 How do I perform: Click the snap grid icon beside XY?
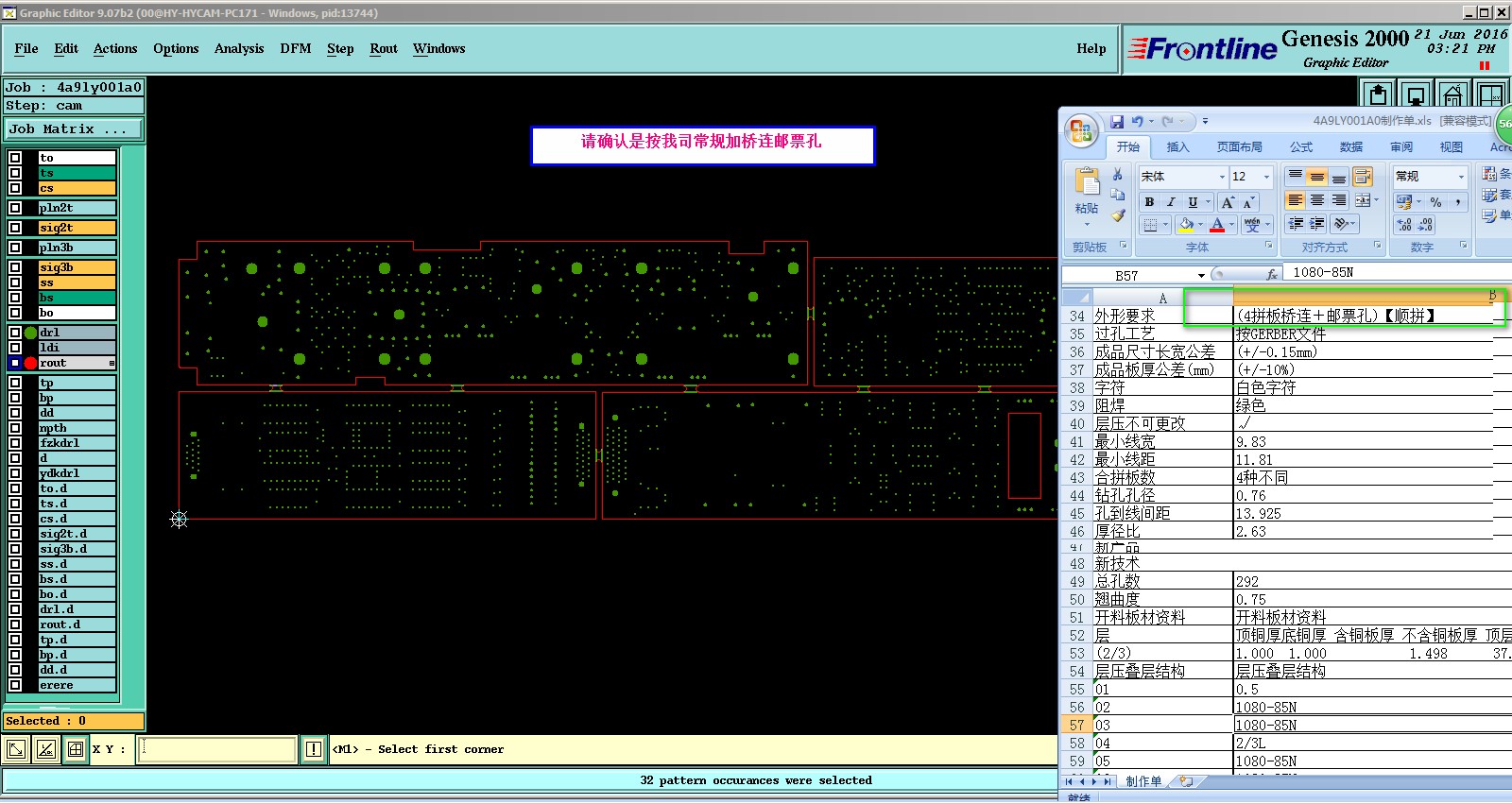(76, 749)
